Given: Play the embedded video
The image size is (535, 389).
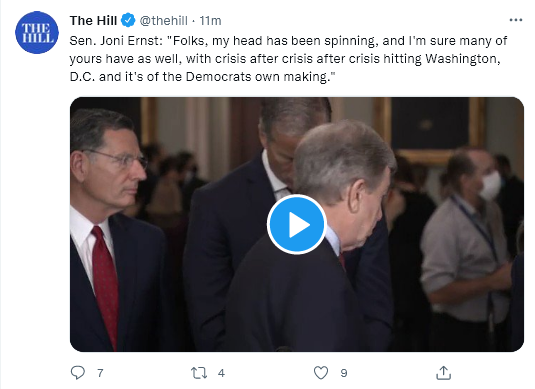Looking at the screenshot, I should click(x=297, y=225).
